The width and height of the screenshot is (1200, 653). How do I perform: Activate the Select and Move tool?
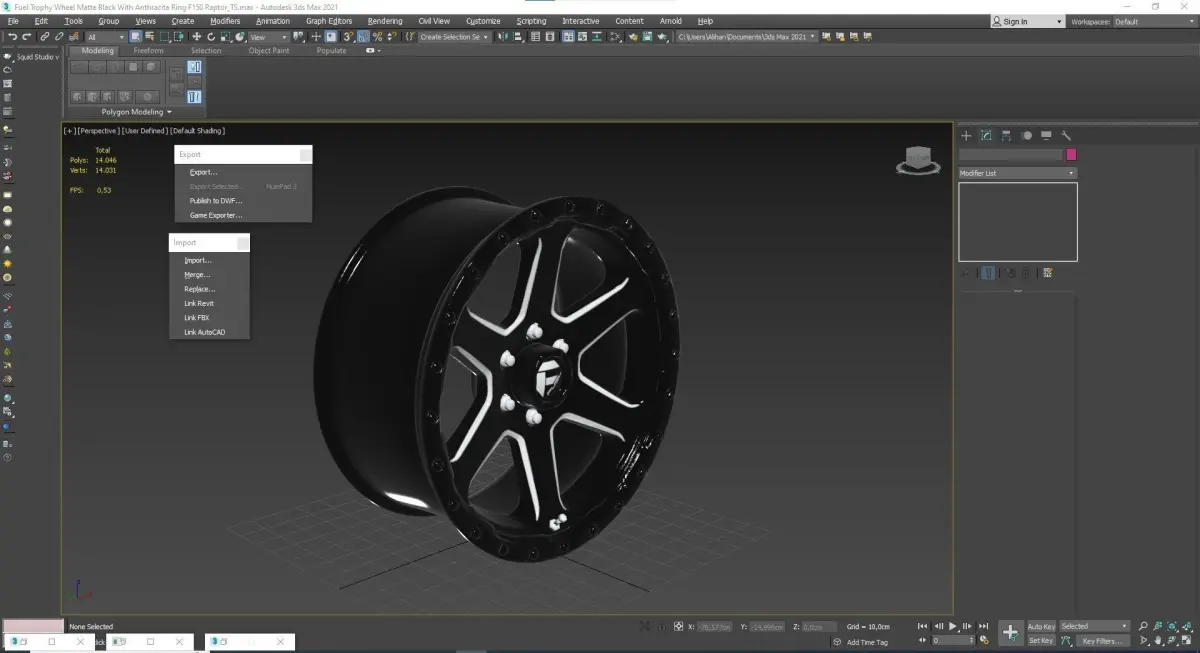197,37
